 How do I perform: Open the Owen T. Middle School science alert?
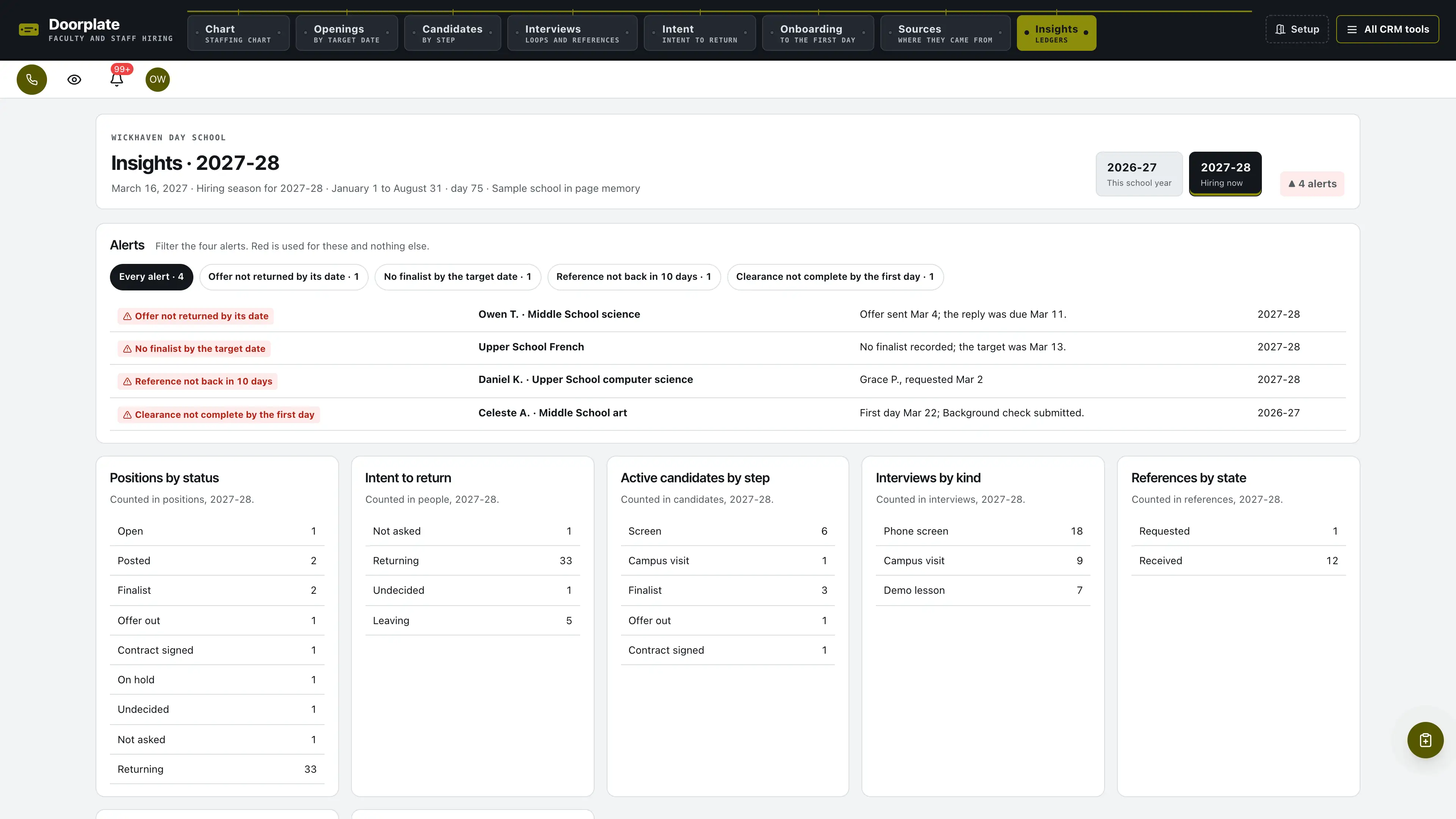point(728,315)
